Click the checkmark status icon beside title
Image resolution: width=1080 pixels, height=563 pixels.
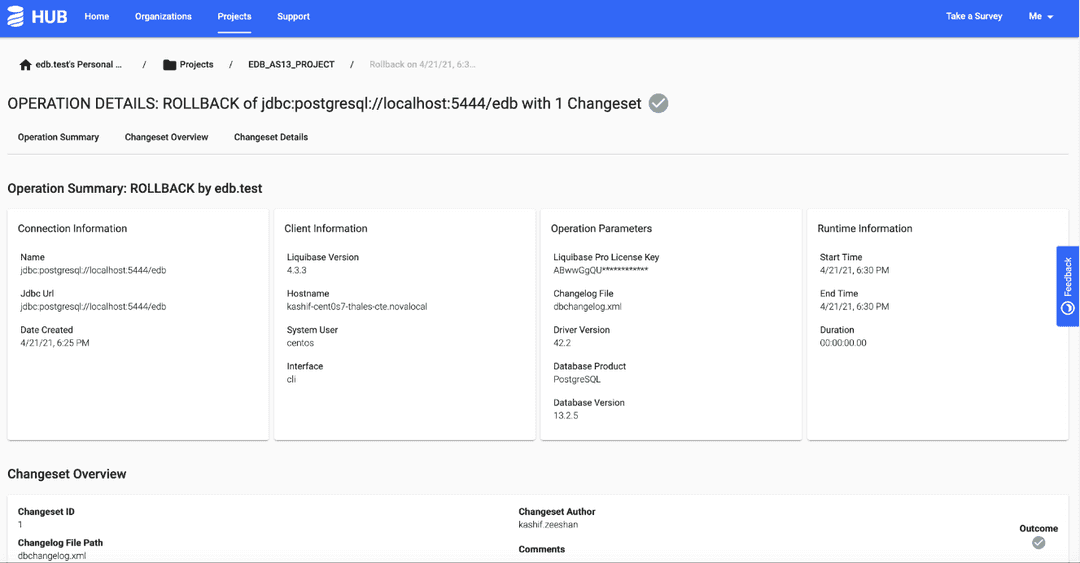(658, 103)
